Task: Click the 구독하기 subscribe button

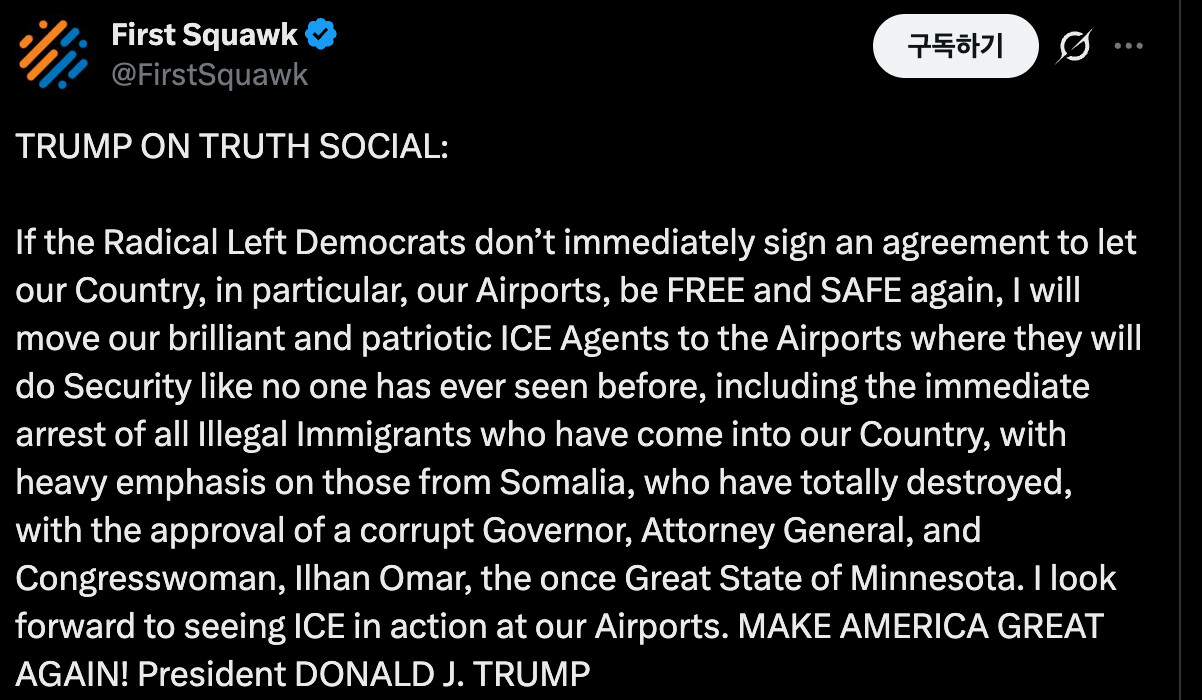Action: (956, 46)
